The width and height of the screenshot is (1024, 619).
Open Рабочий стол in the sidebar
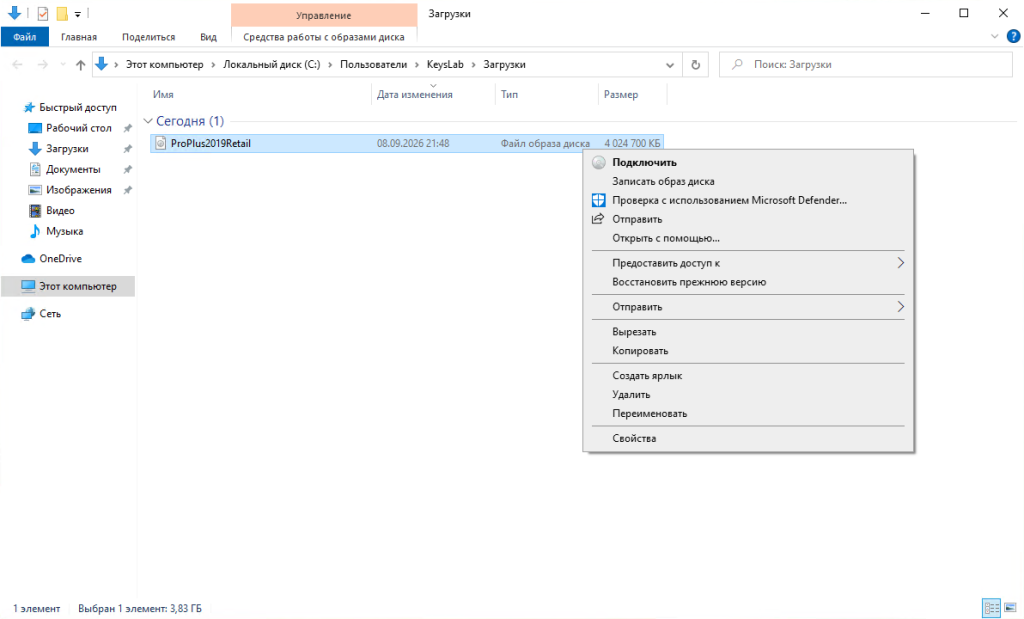79,128
